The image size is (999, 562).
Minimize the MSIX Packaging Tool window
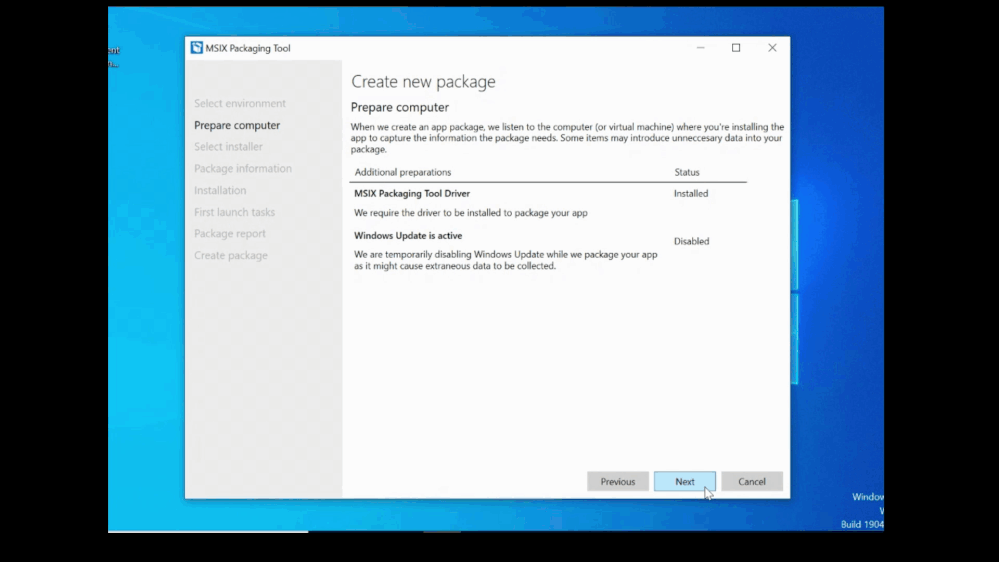point(700,48)
